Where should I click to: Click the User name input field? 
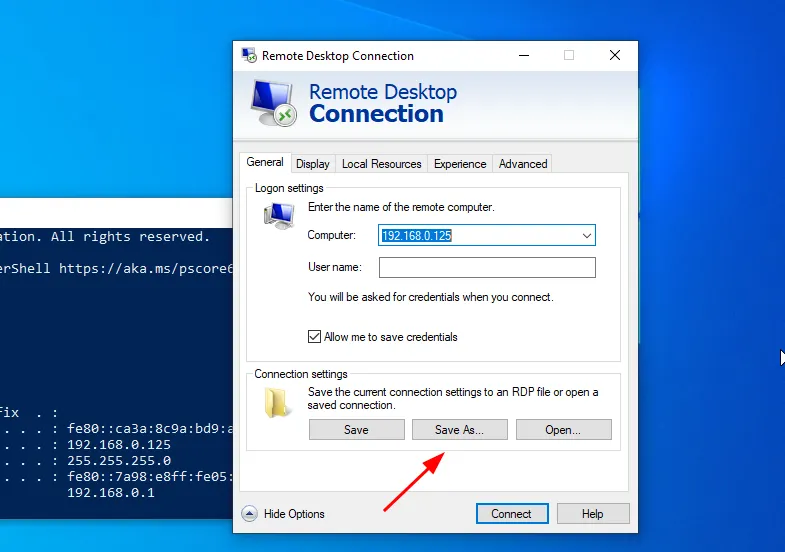coord(487,268)
